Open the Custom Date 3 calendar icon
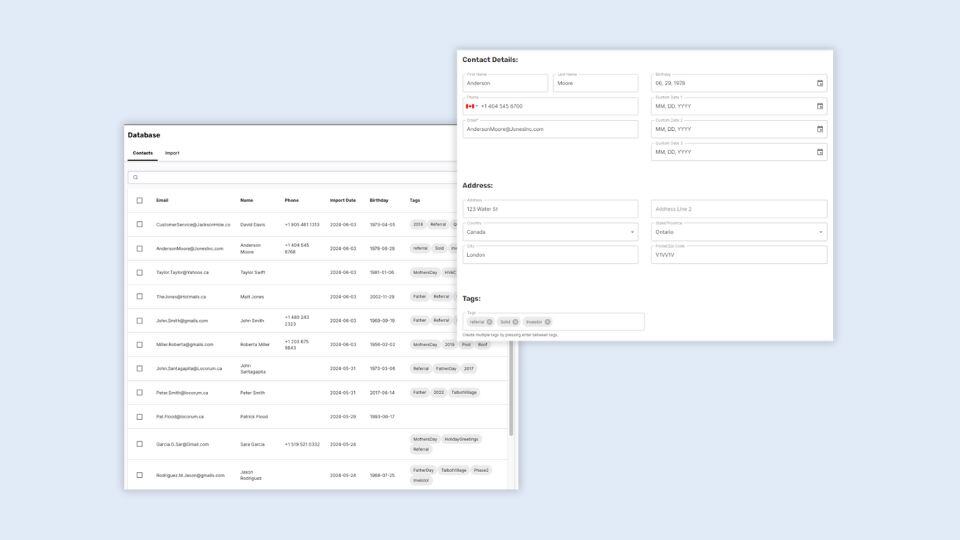This screenshot has width=960, height=540. (x=820, y=152)
